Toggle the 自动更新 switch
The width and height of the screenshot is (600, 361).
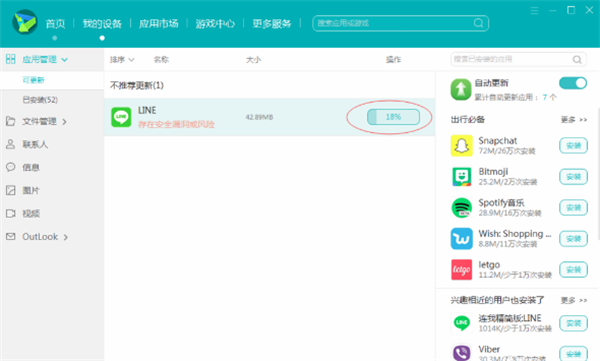click(573, 83)
